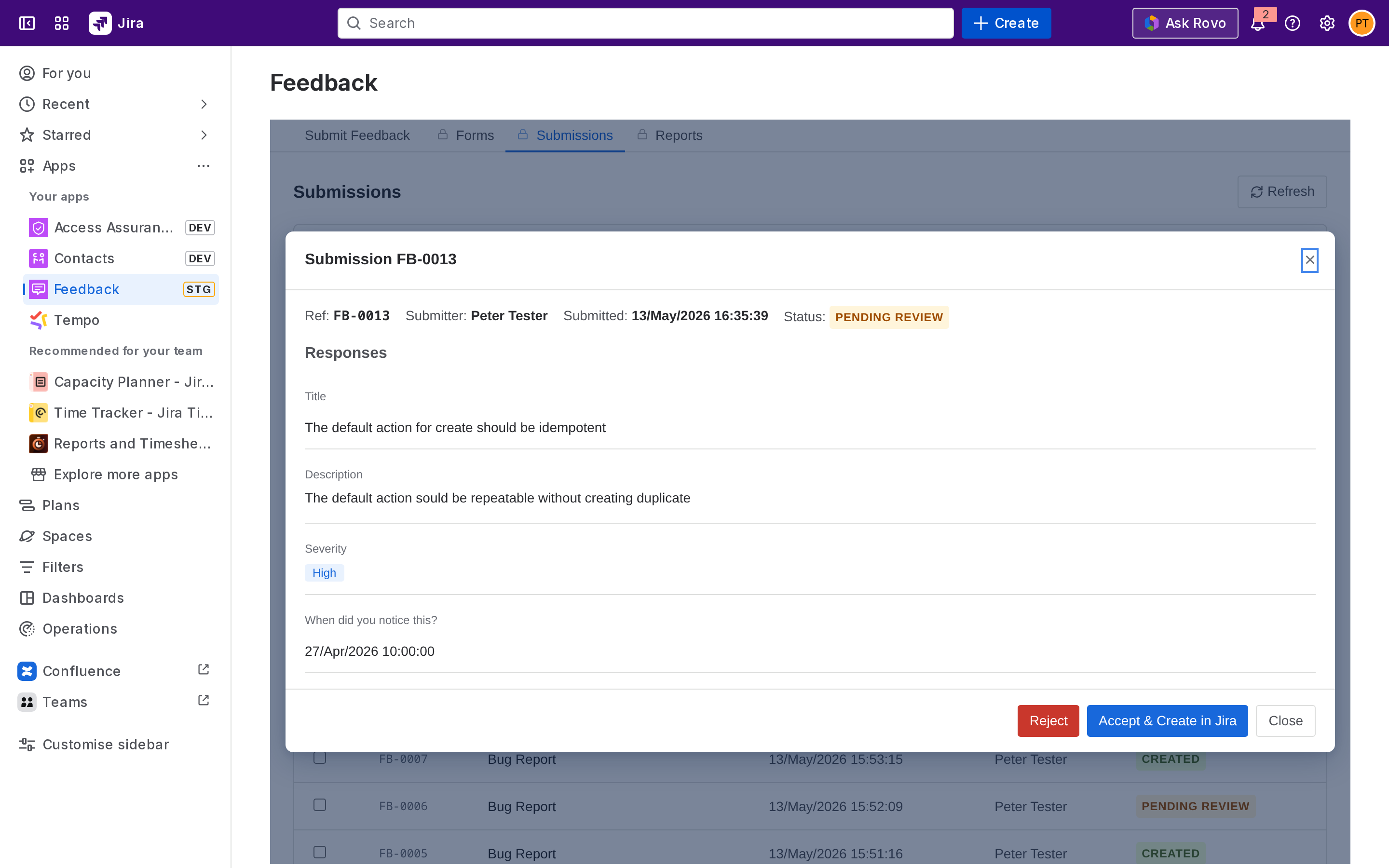
Task: Collapse the sidebar with the panel icon
Action: coord(27,23)
